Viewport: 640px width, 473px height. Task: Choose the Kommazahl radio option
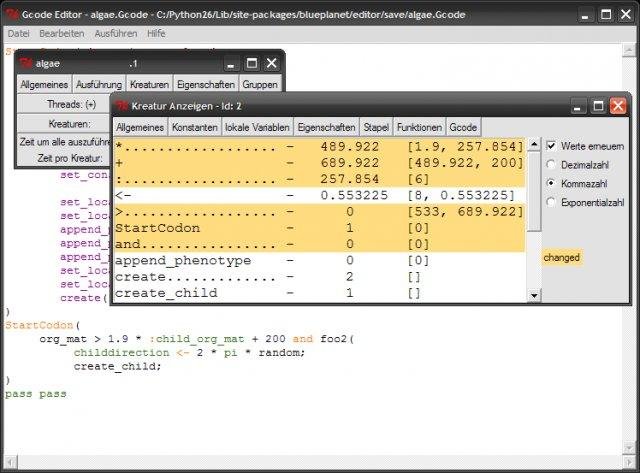(x=551, y=183)
